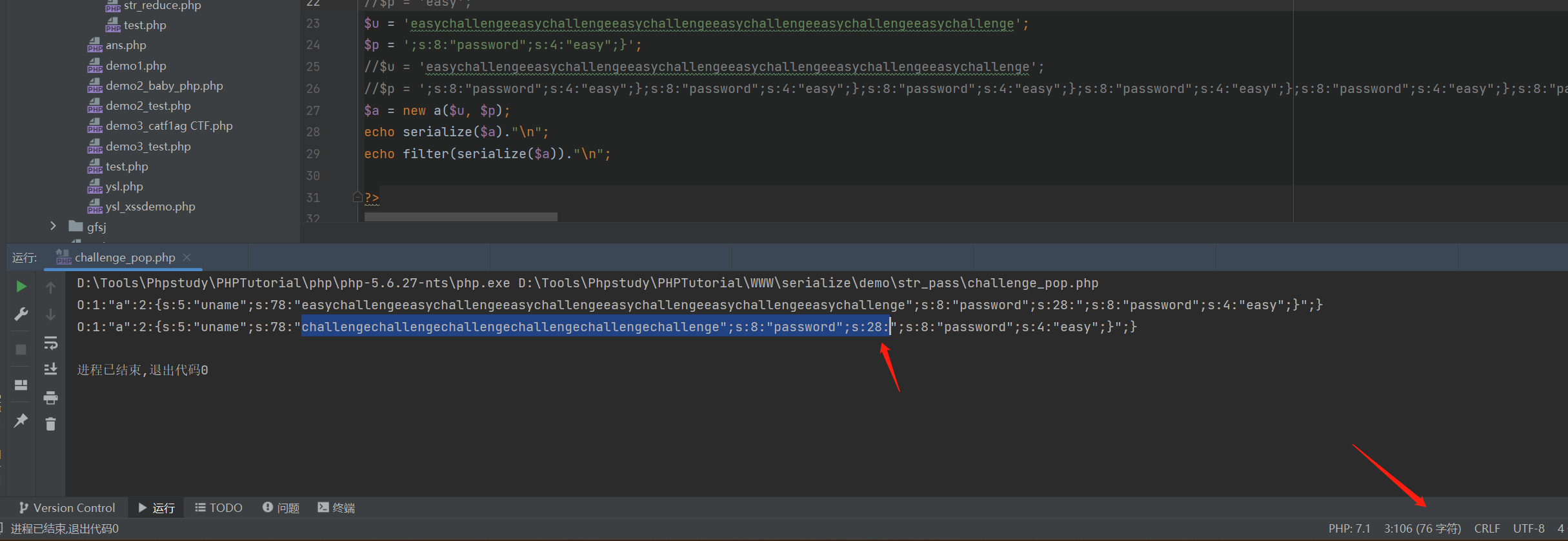This screenshot has width=1568, height=541.
Task: Print console output with printer icon
Action: coord(50,398)
